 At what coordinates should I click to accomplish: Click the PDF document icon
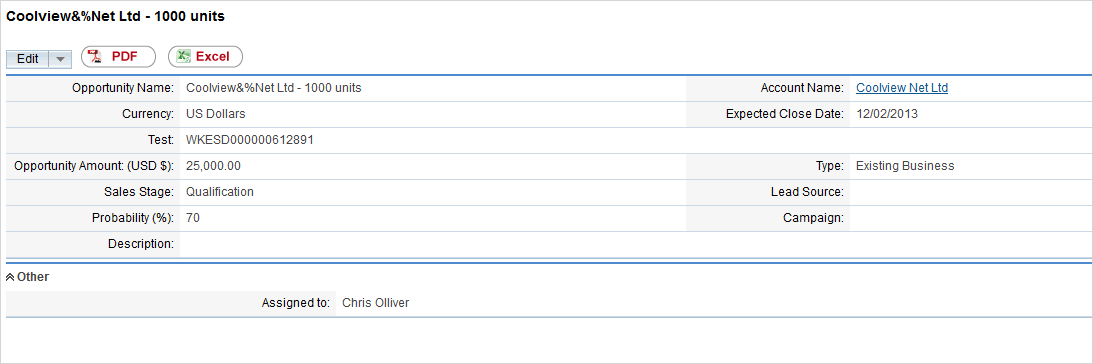[x=94, y=57]
